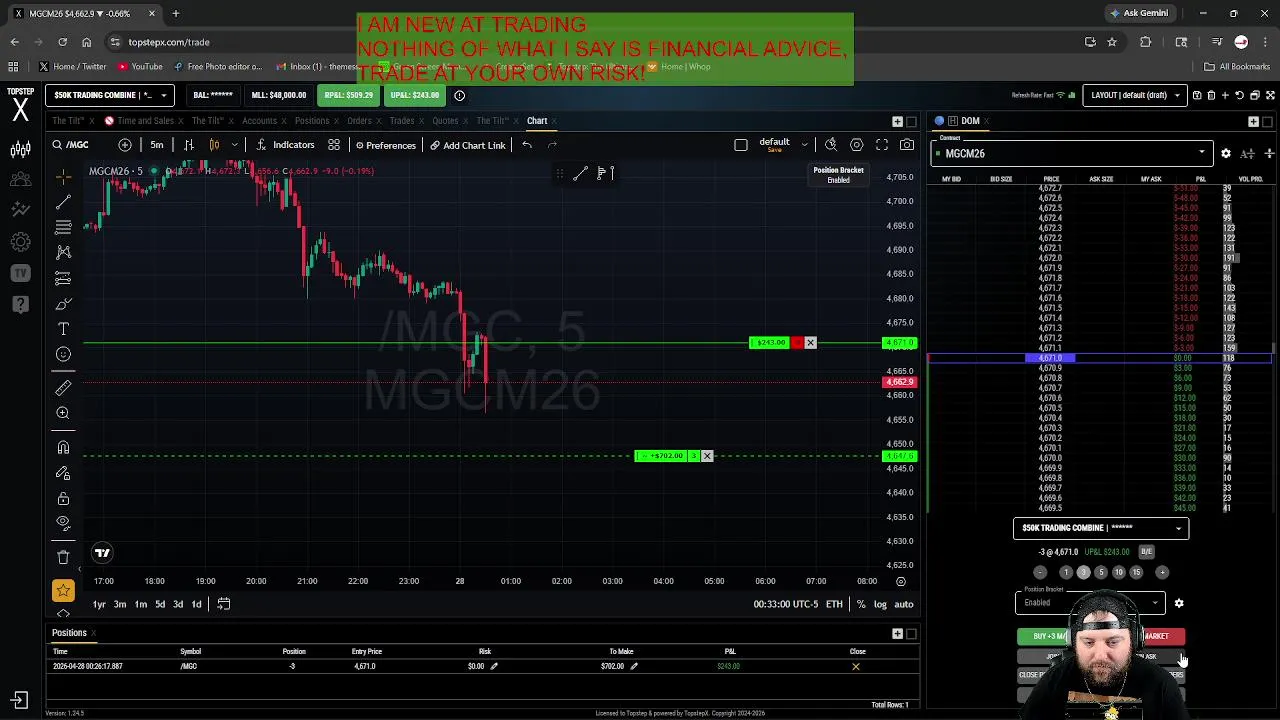This screenshot has height=720, width=1280.
Task: Add new layout plus icon
Action: pos(1225,95)
